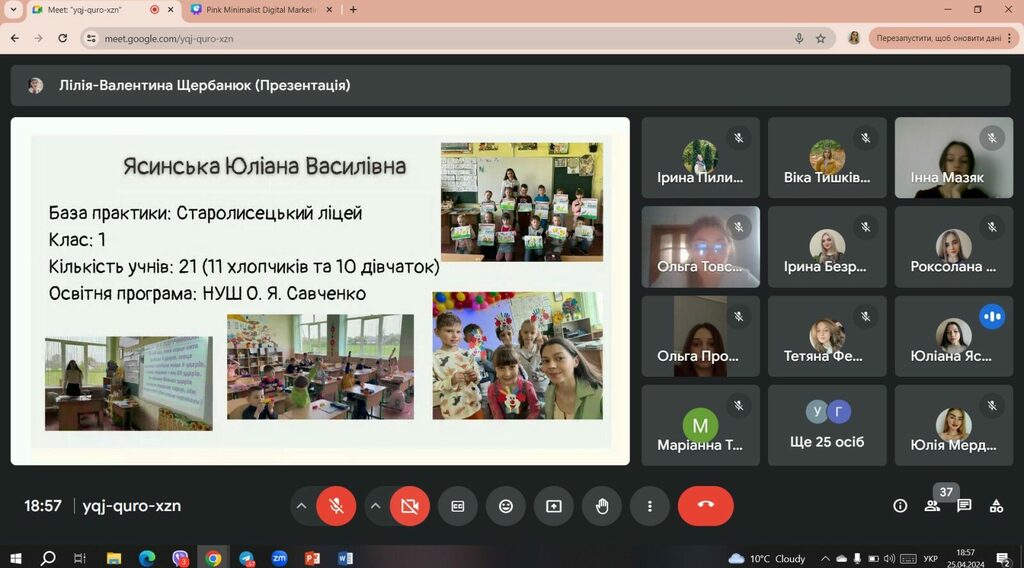
Task: Open volume control in system tray
Action: (x=889, y=558)
